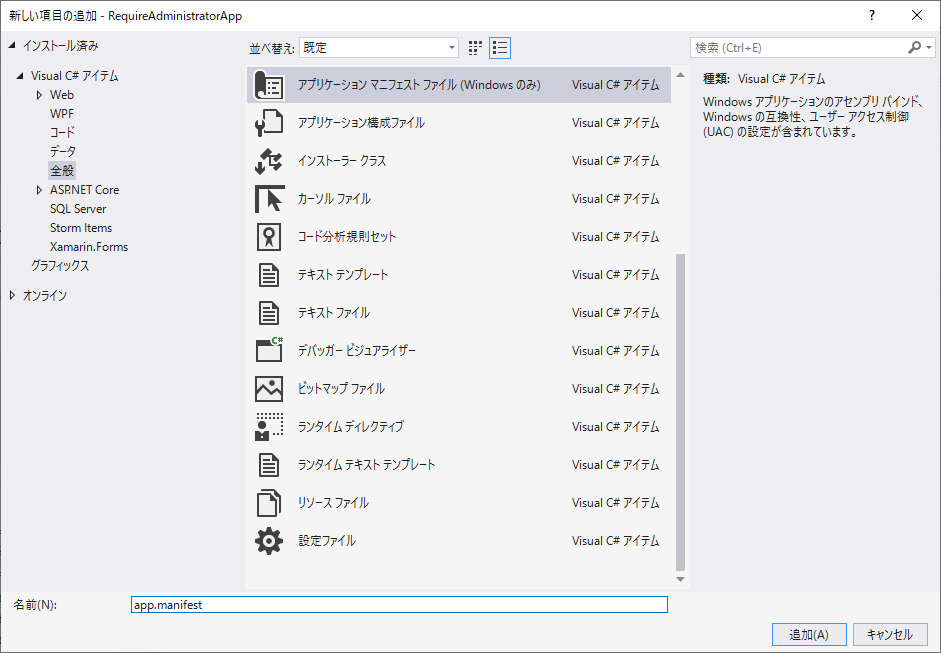
Task: Pick the Code Analysis Rule Set icon
Action: (269, 237)
